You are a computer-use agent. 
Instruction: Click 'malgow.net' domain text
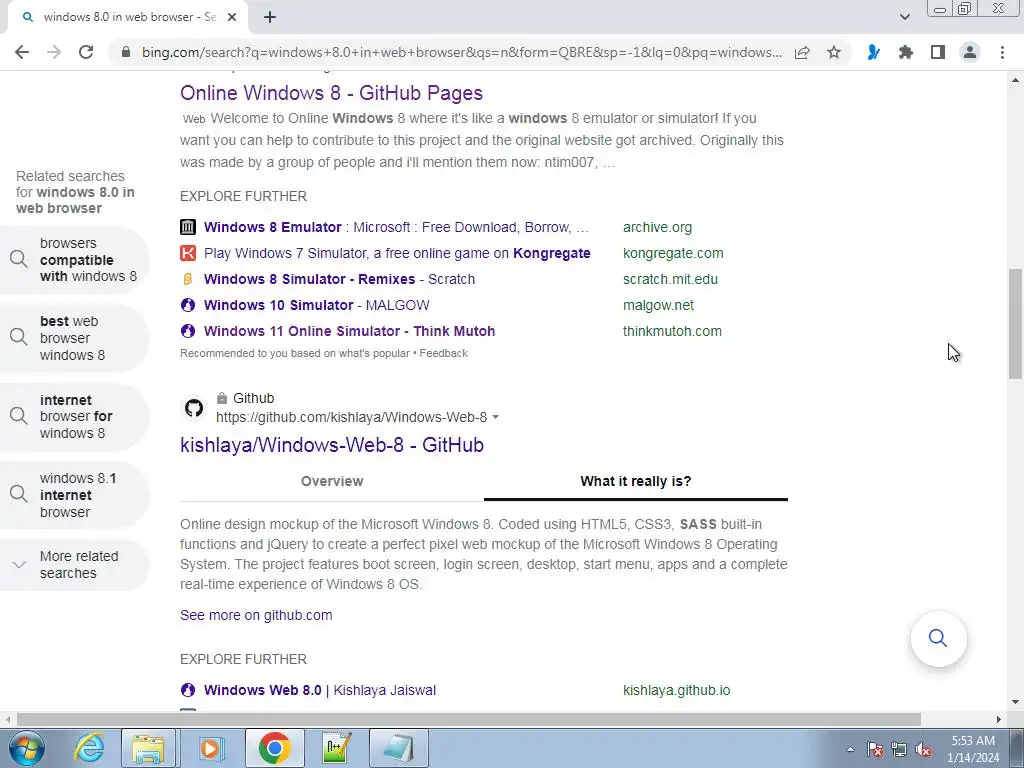pyautogui.click(x=658, y=305)
